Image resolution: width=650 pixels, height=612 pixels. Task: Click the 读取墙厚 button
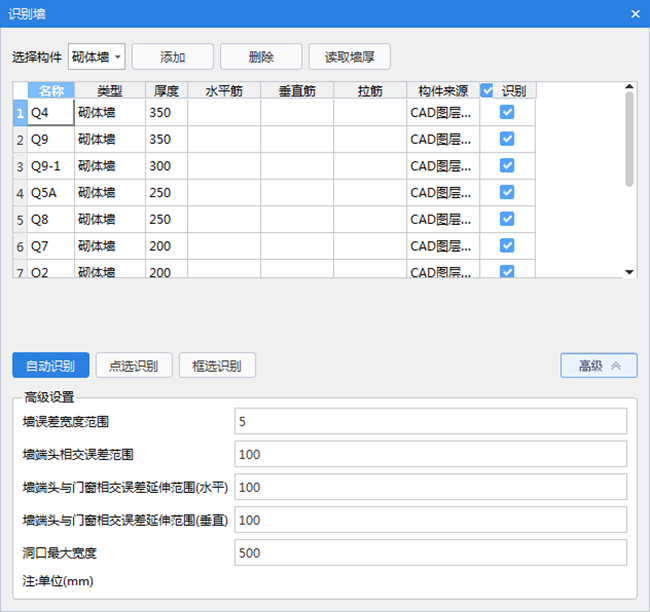coord(349,57)
